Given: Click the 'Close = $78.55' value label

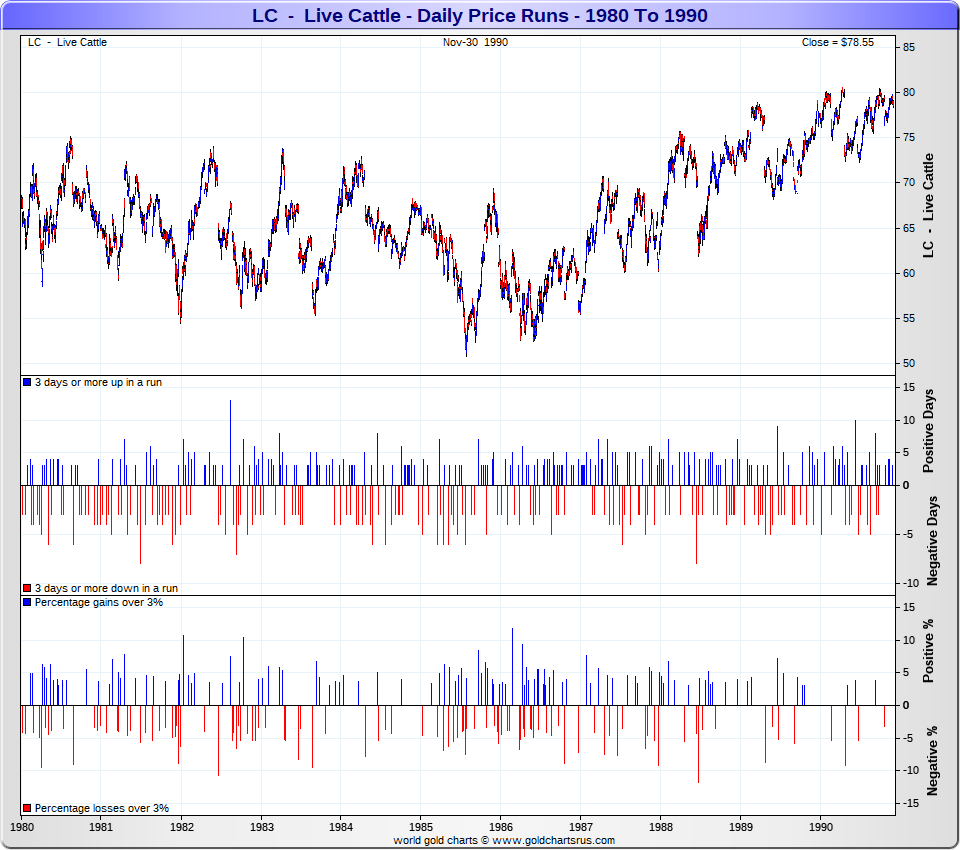Looking at the screenshot, I should click(837, 43).
